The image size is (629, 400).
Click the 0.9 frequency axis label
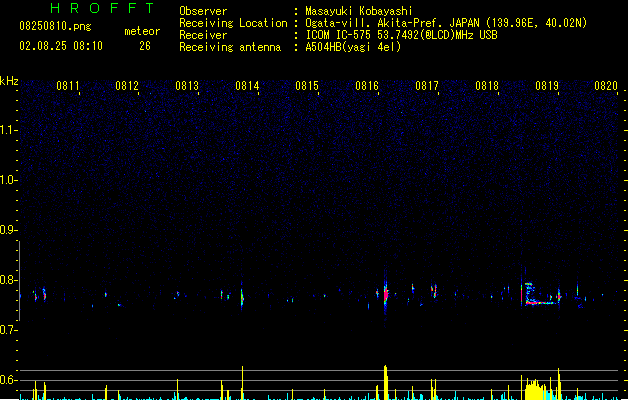tap(8, 230)
